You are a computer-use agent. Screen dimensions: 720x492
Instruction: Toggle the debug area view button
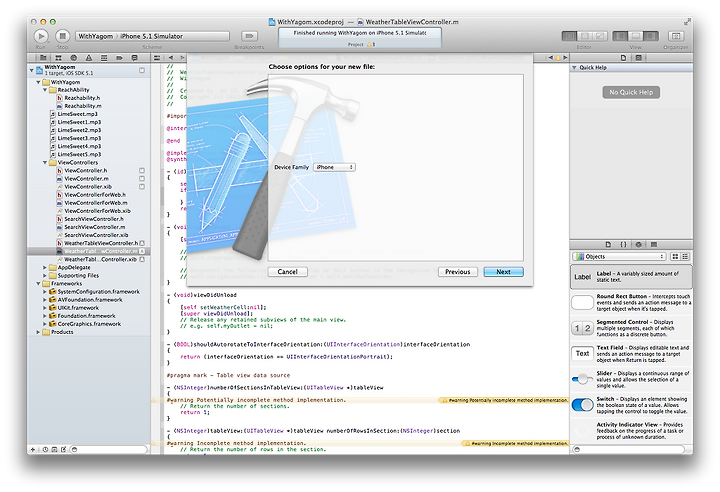coord(636,36)
